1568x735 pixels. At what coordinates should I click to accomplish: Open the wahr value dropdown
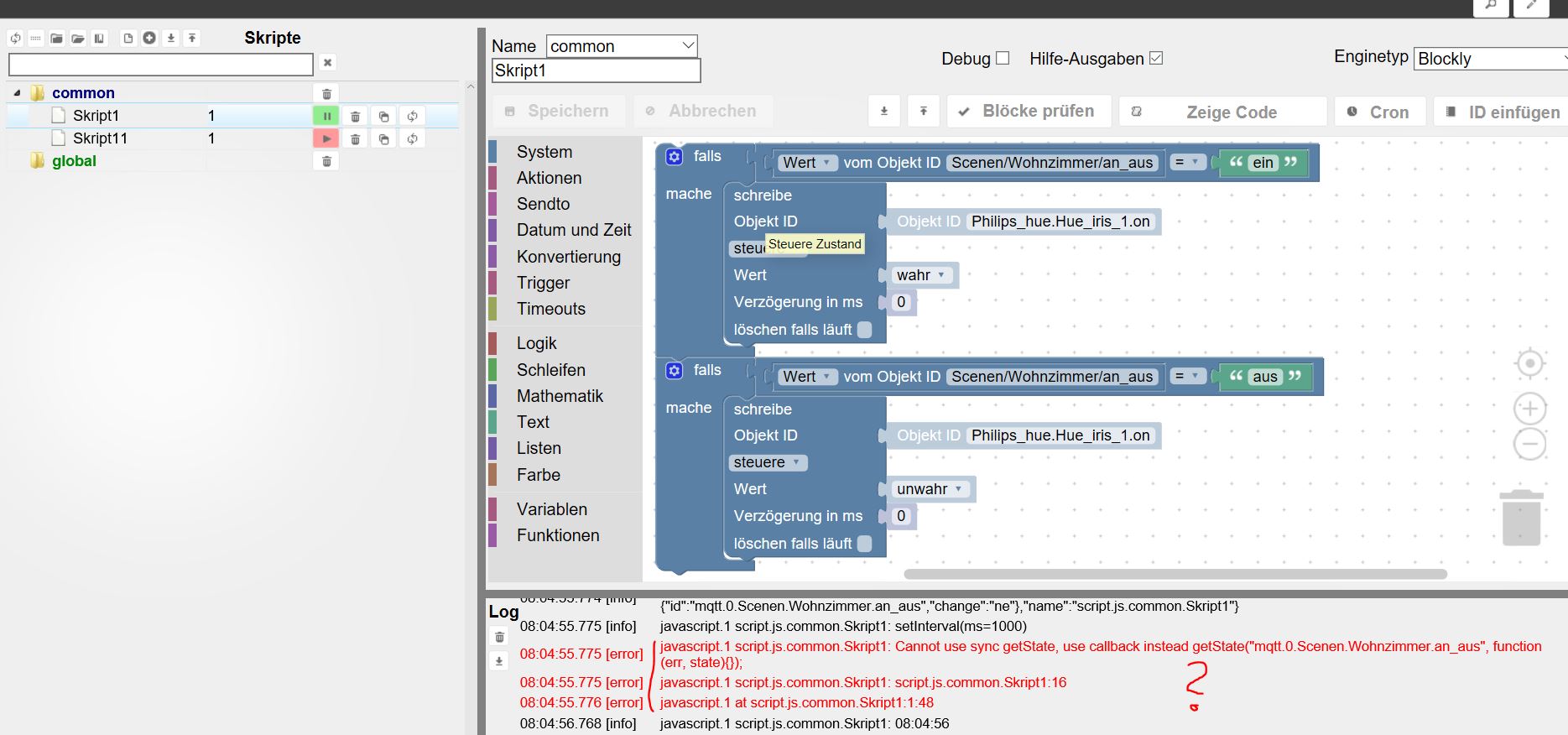coord(921,275)
